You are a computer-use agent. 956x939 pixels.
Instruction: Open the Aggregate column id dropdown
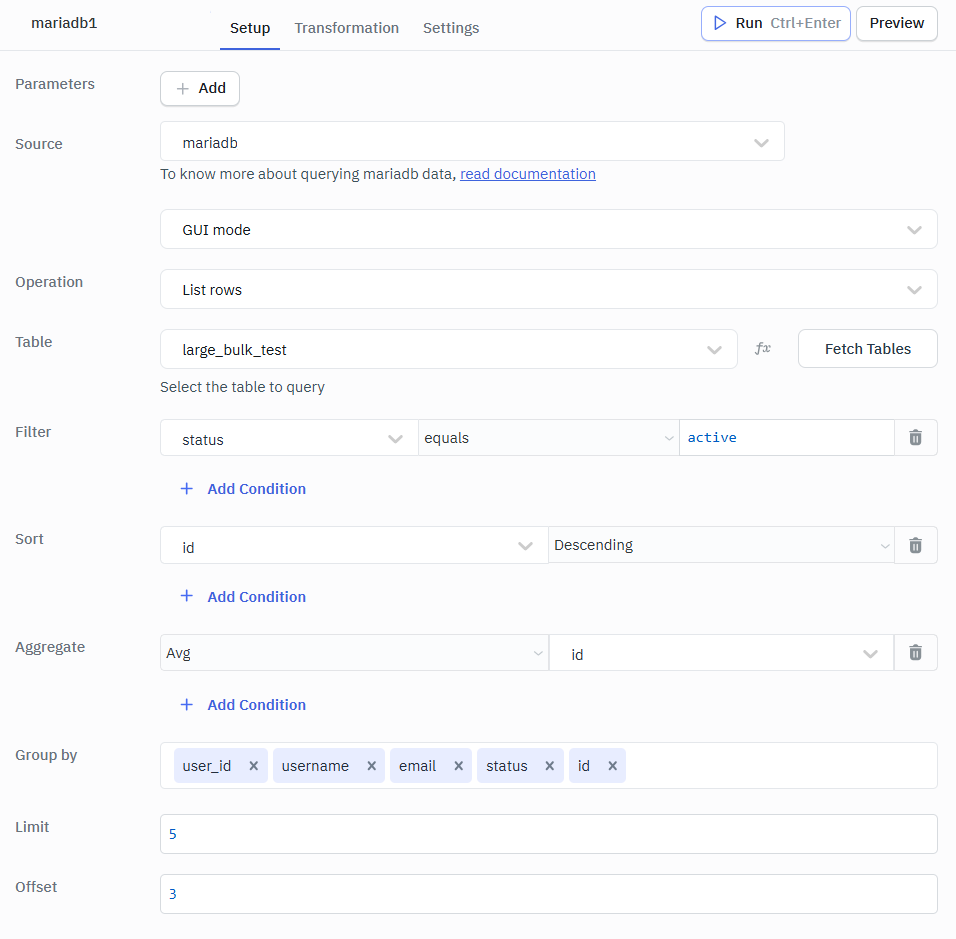click(721, 653)
